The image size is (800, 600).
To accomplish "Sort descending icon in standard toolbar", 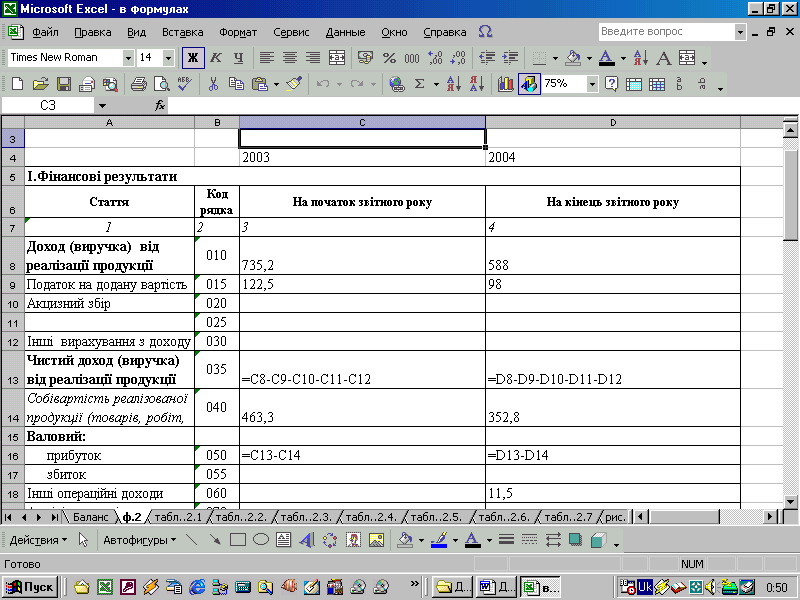I will pos(477,84).
